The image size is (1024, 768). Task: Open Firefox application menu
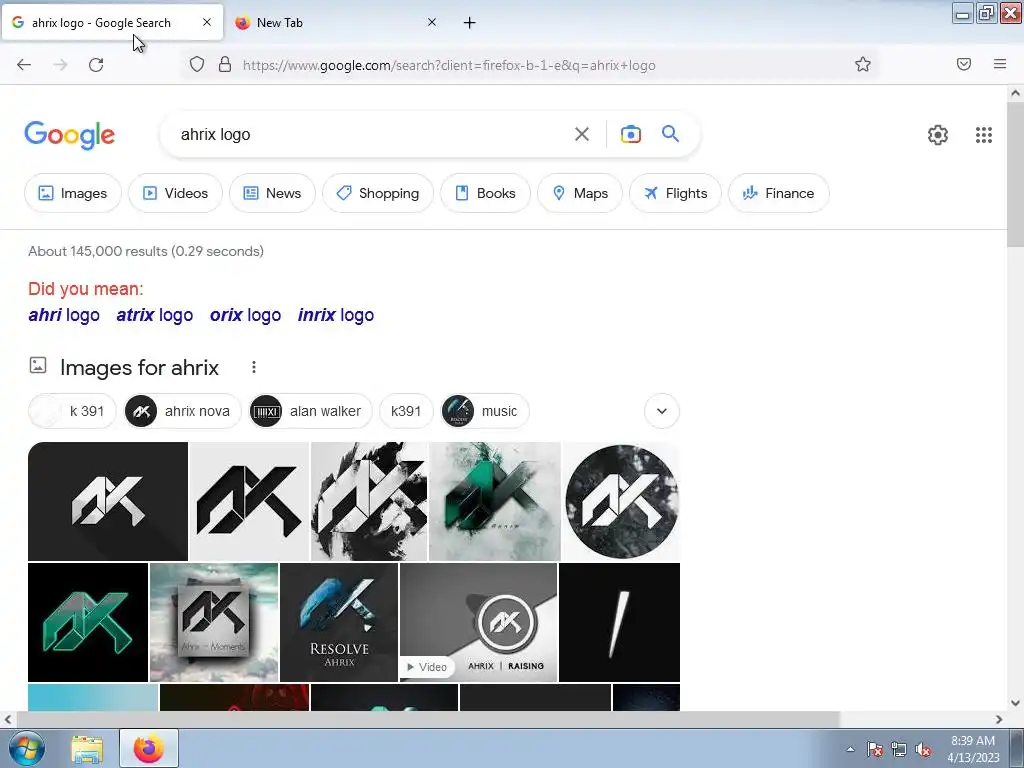tap(999, 64)
